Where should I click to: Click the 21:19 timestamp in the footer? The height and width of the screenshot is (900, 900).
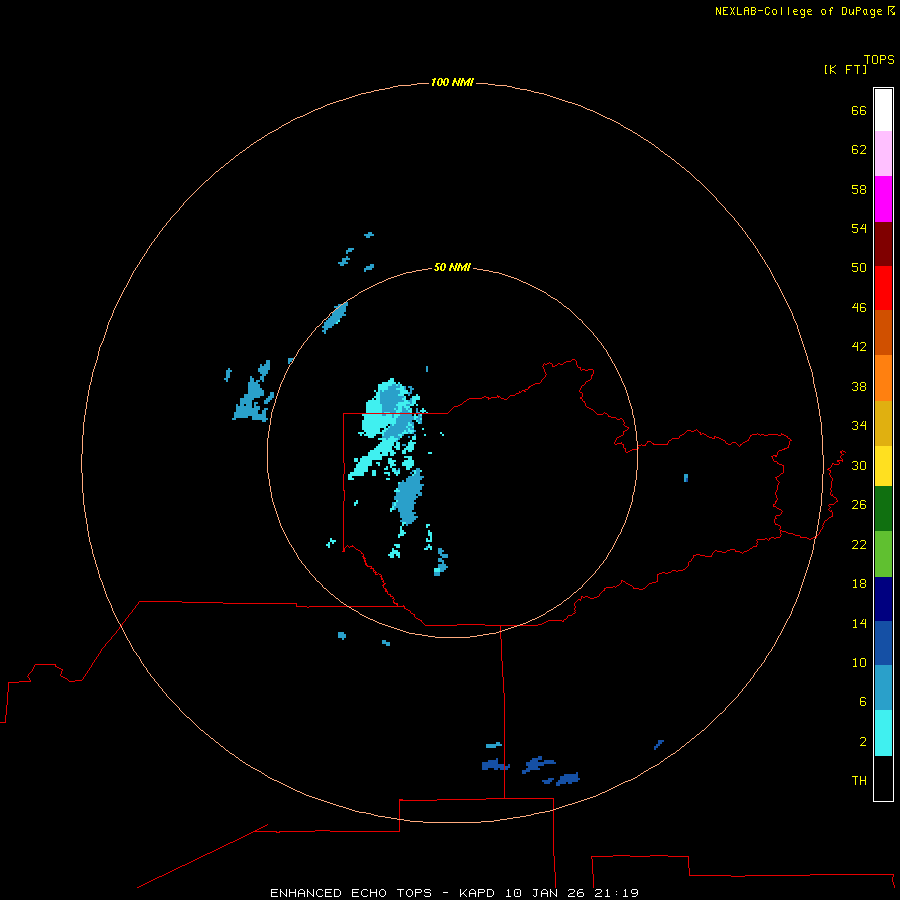pos(616,893)
